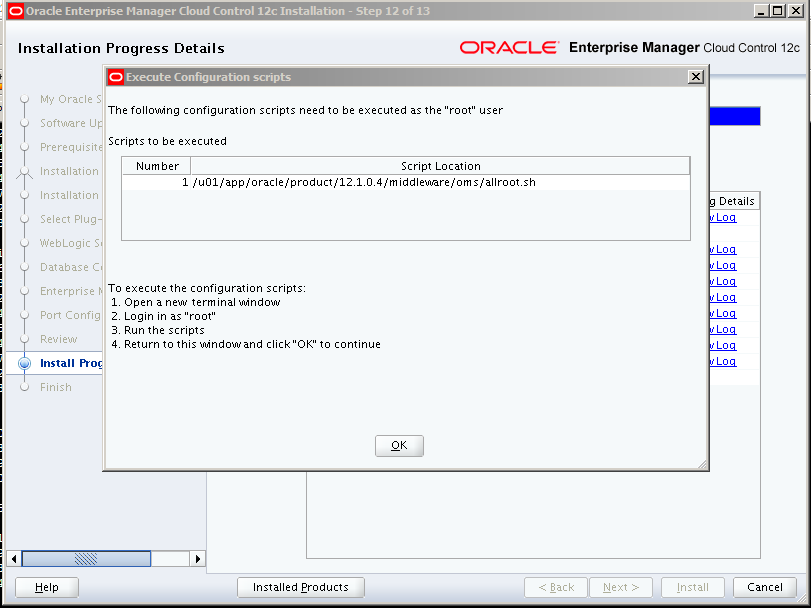Select Port Configuration step in sidebar
The image size is (811, 608).
(70, 315)
